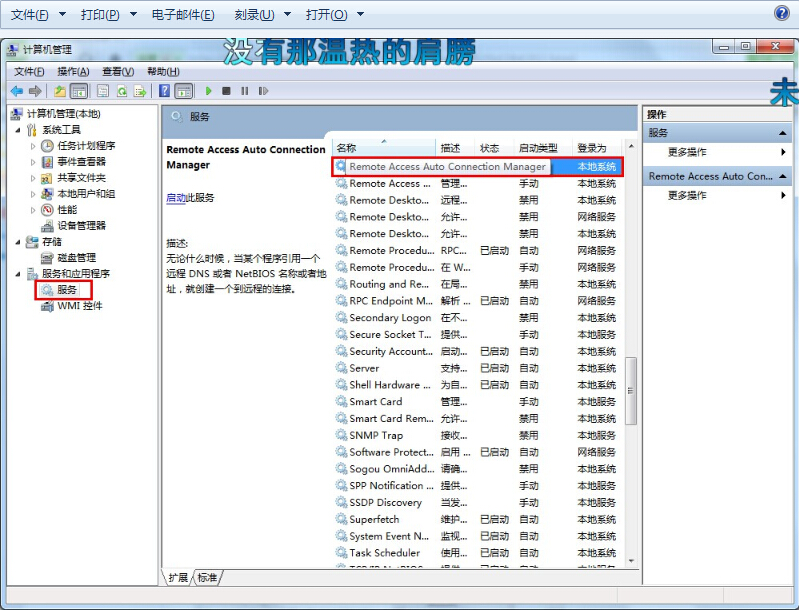Expand the 任务计划程序 tree node

(x=33, y=146)
